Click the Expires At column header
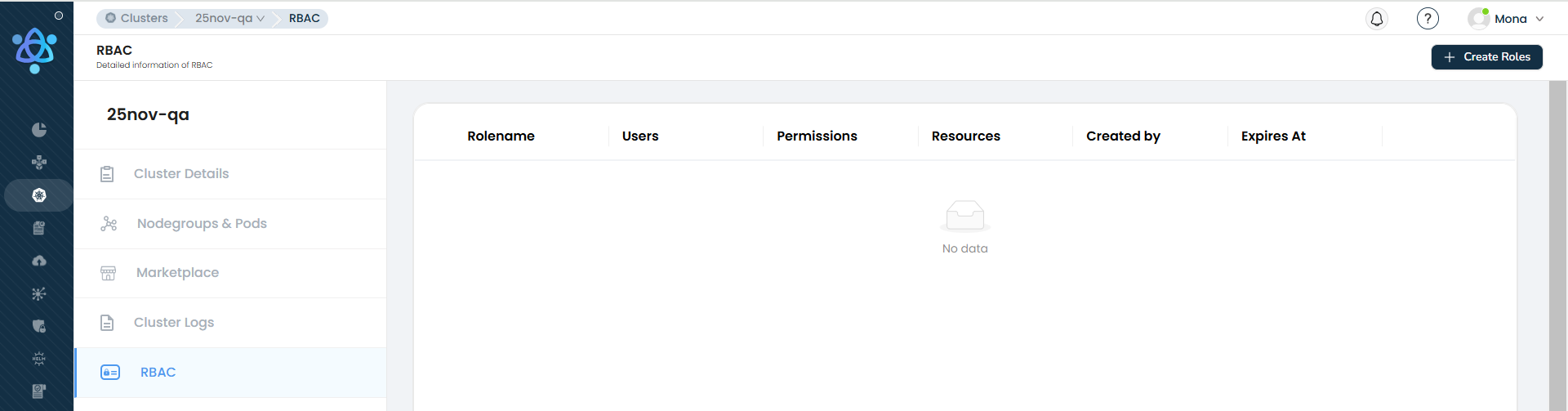This screenshot has height=411, width=1568. coord(1273,136)
